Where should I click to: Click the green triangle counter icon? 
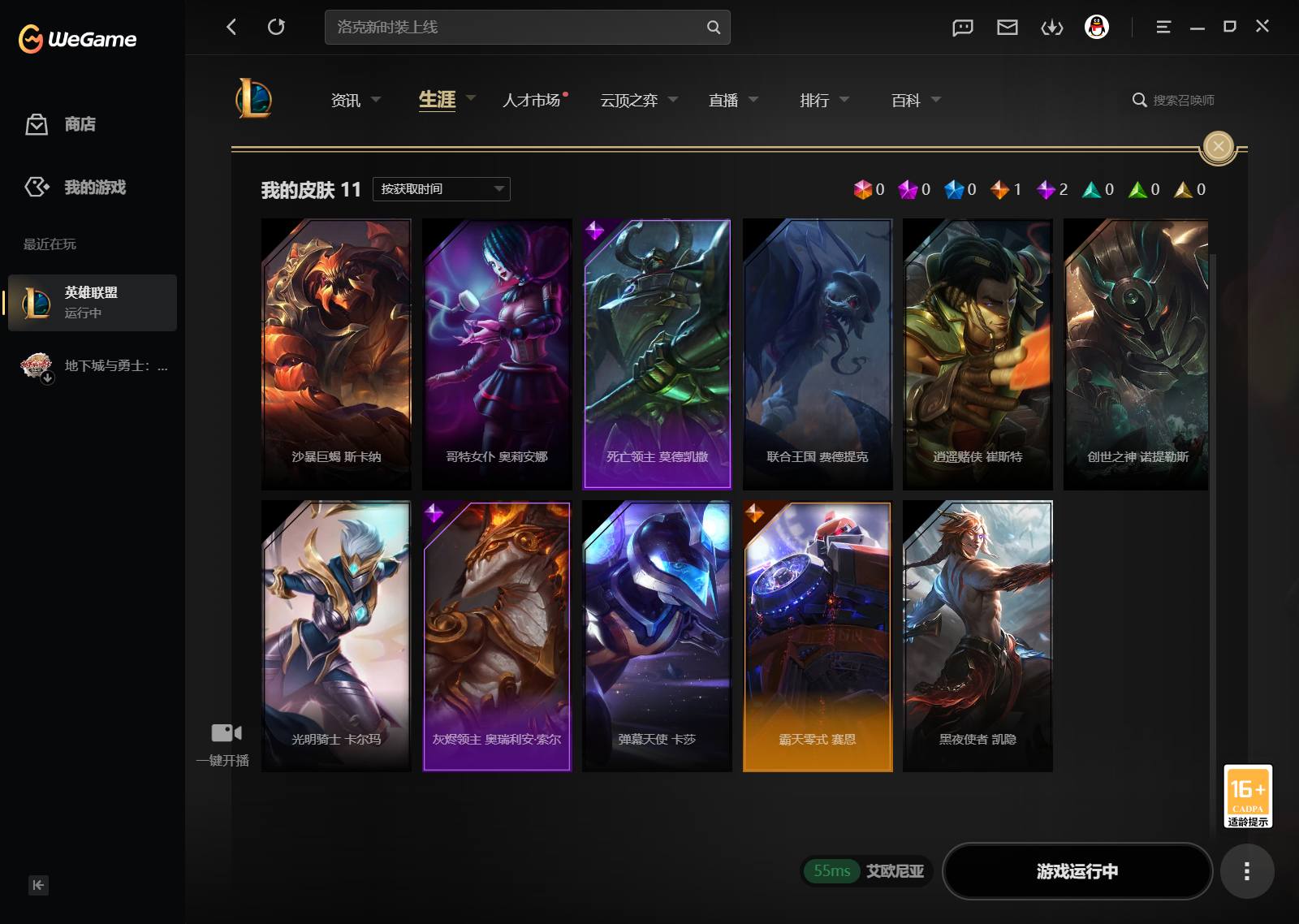pos(1137,189)
